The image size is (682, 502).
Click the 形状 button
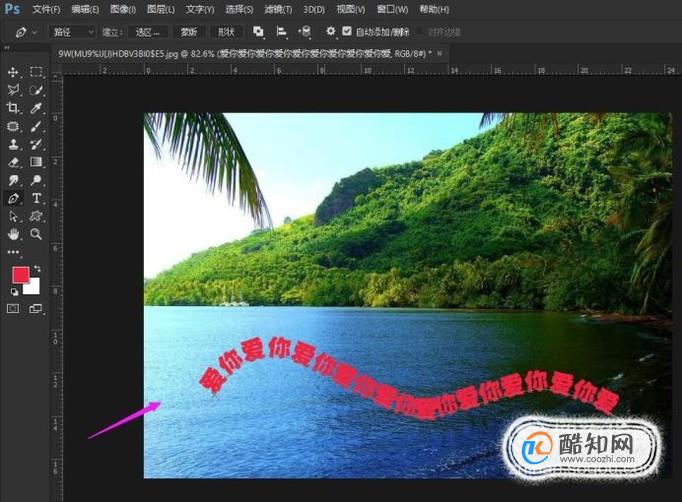pos(226,32)
